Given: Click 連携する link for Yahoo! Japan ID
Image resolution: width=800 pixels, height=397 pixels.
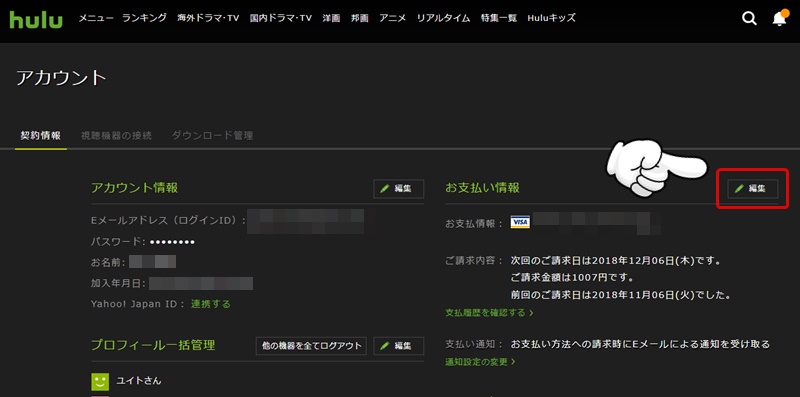Looking at the screenshot, I should (x=211, y=304).
